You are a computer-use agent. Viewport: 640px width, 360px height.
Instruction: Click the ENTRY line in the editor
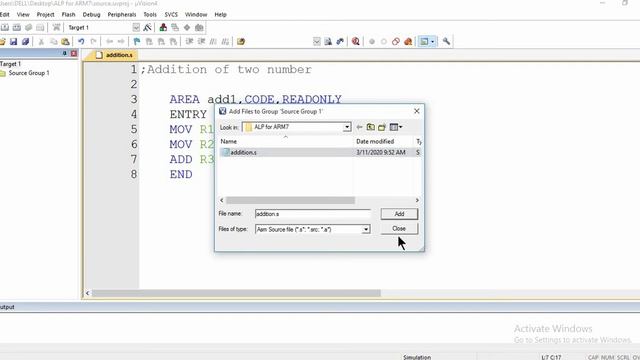coord(188,114)
